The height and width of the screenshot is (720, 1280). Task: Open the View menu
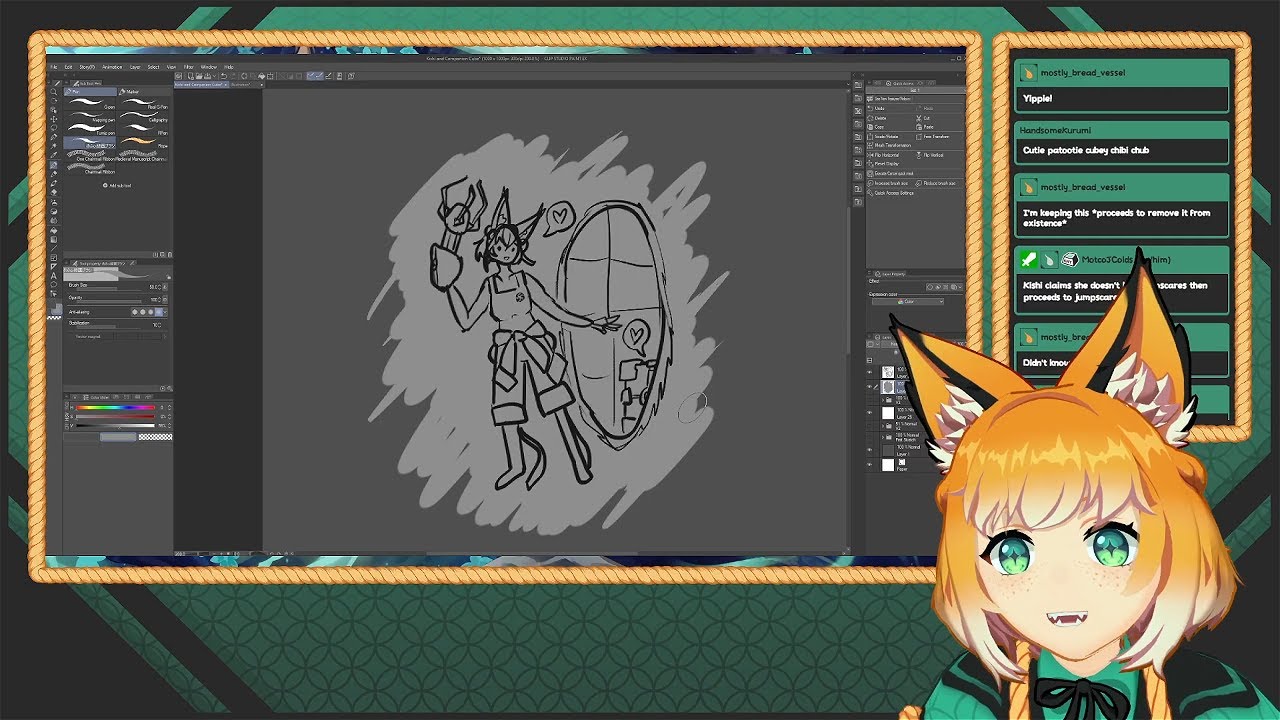(171, 67)
